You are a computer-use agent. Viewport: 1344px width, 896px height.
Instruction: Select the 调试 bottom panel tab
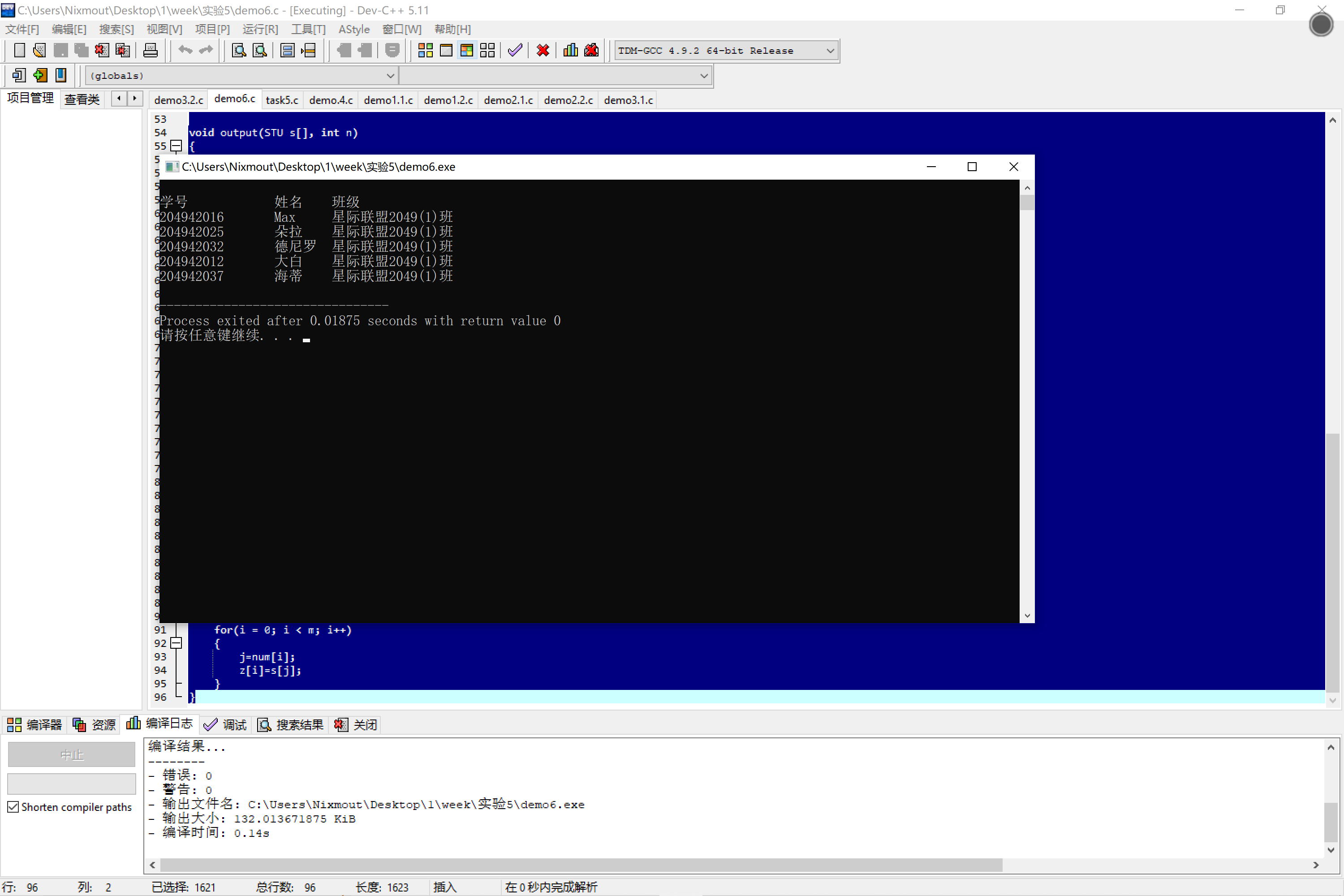[x=226, y=724]
